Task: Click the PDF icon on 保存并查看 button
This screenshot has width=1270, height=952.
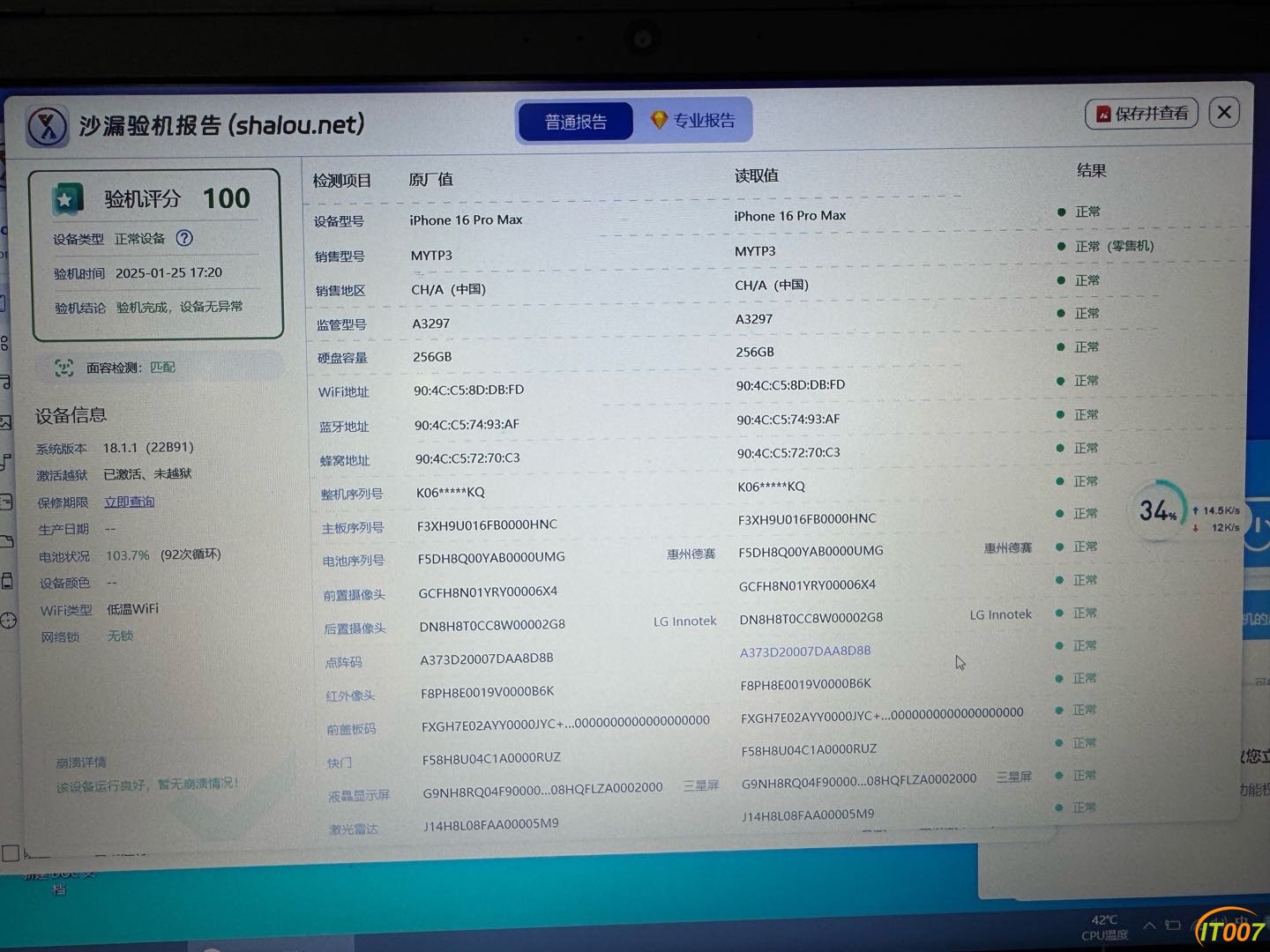Action: 1102,114
